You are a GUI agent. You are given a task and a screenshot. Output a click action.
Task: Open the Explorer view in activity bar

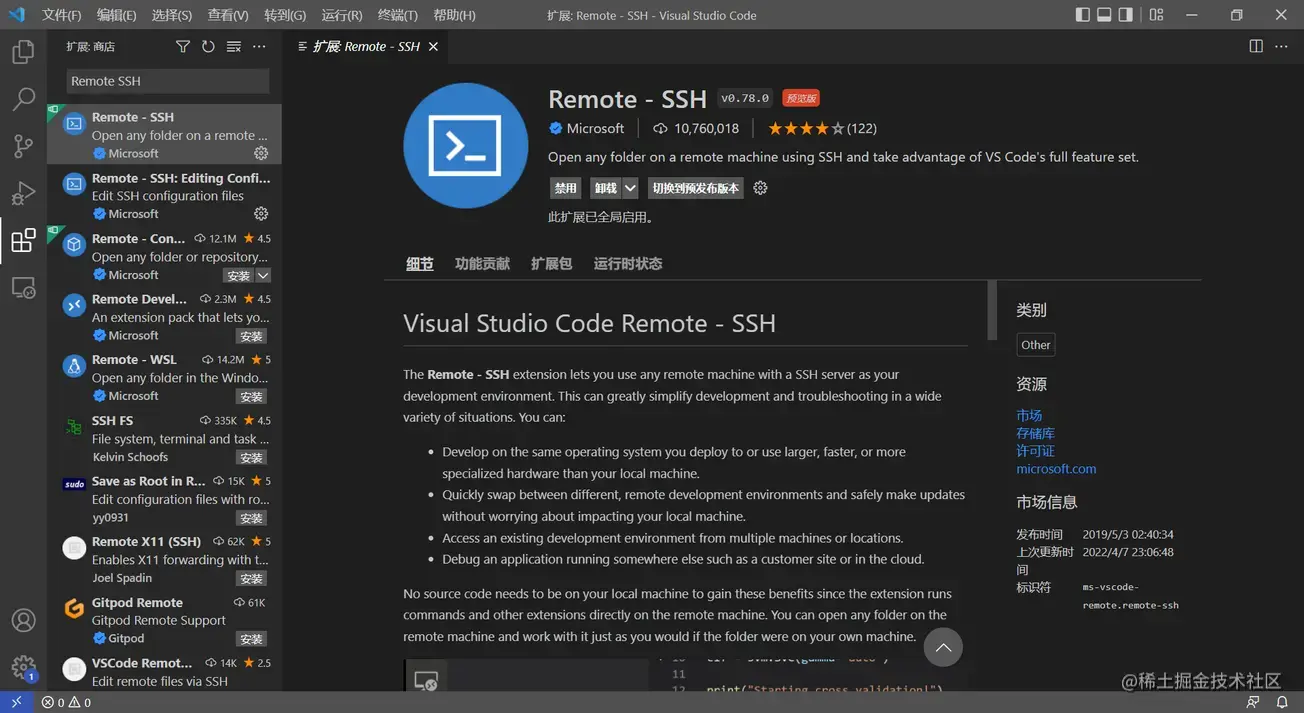point(23,52)
